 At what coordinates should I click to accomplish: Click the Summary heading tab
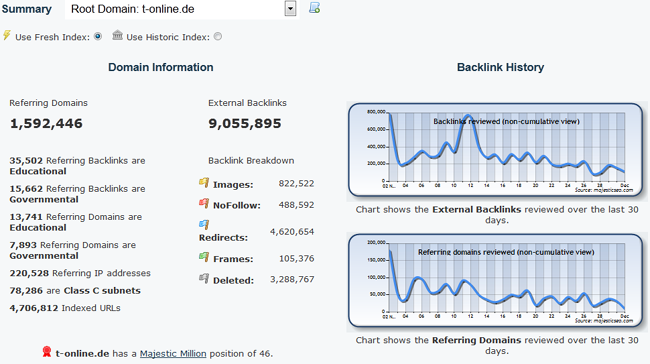point(27,9)
